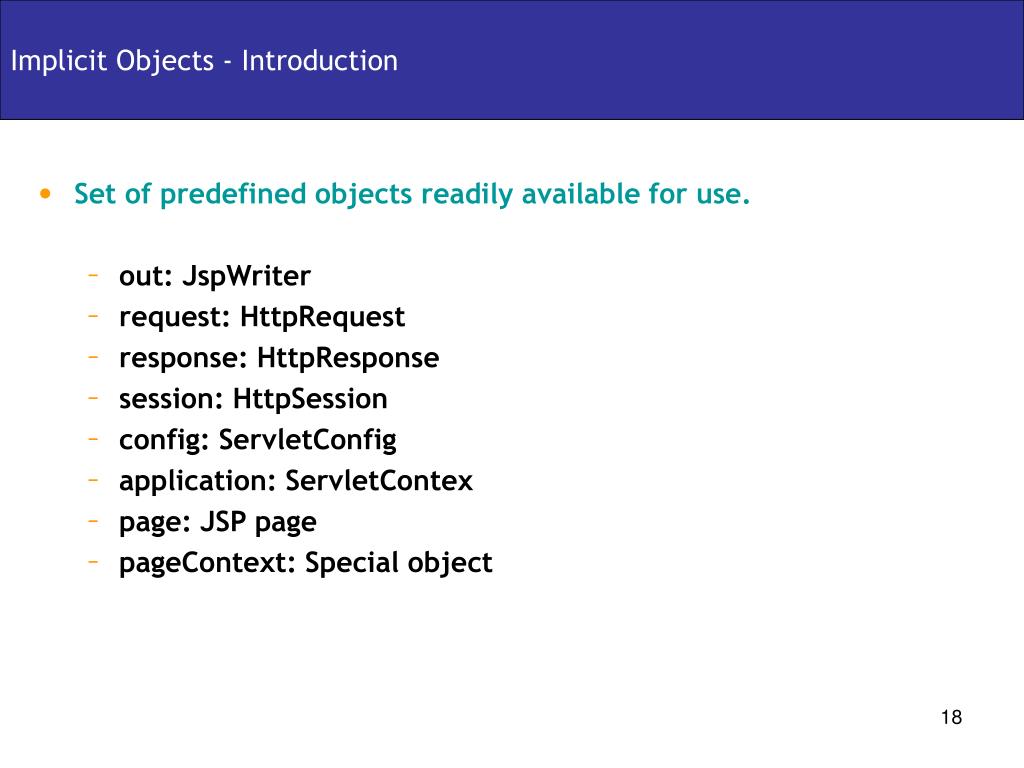This screenshot has width=1024, height=768.
Task: Click the dash before 'config: ServletConfig'
Action: pos(93,440)
